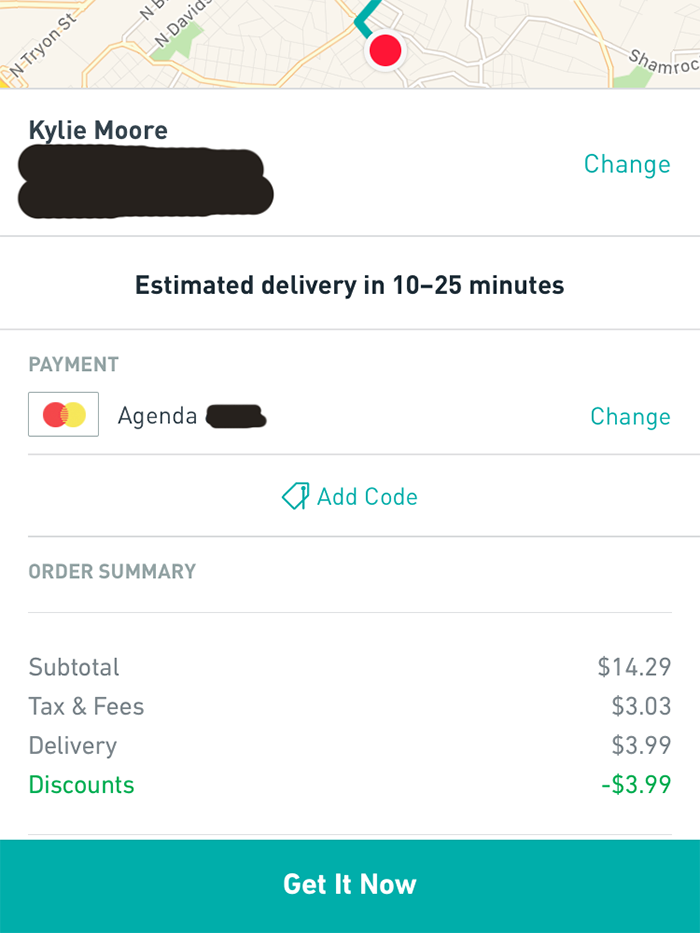700x933 pixels.
Task: Select the Tax & Fees label
Action: (86, 706)
